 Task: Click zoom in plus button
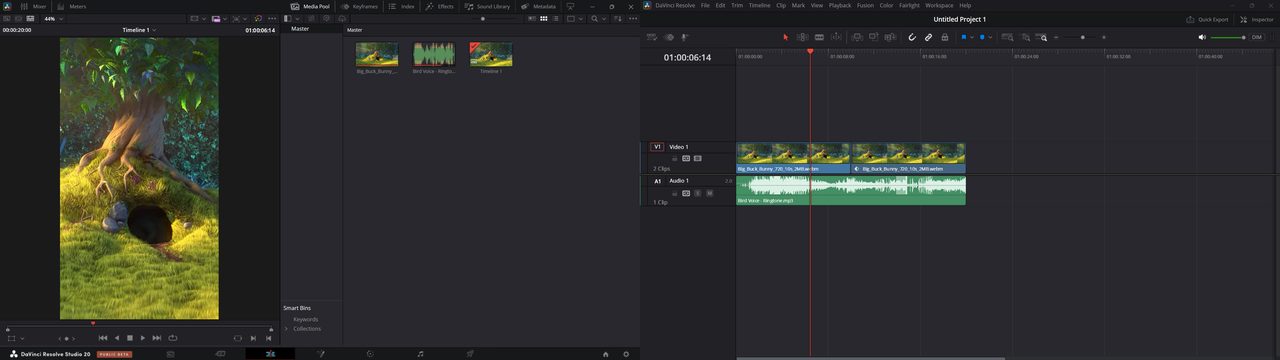pos(1105,37)
